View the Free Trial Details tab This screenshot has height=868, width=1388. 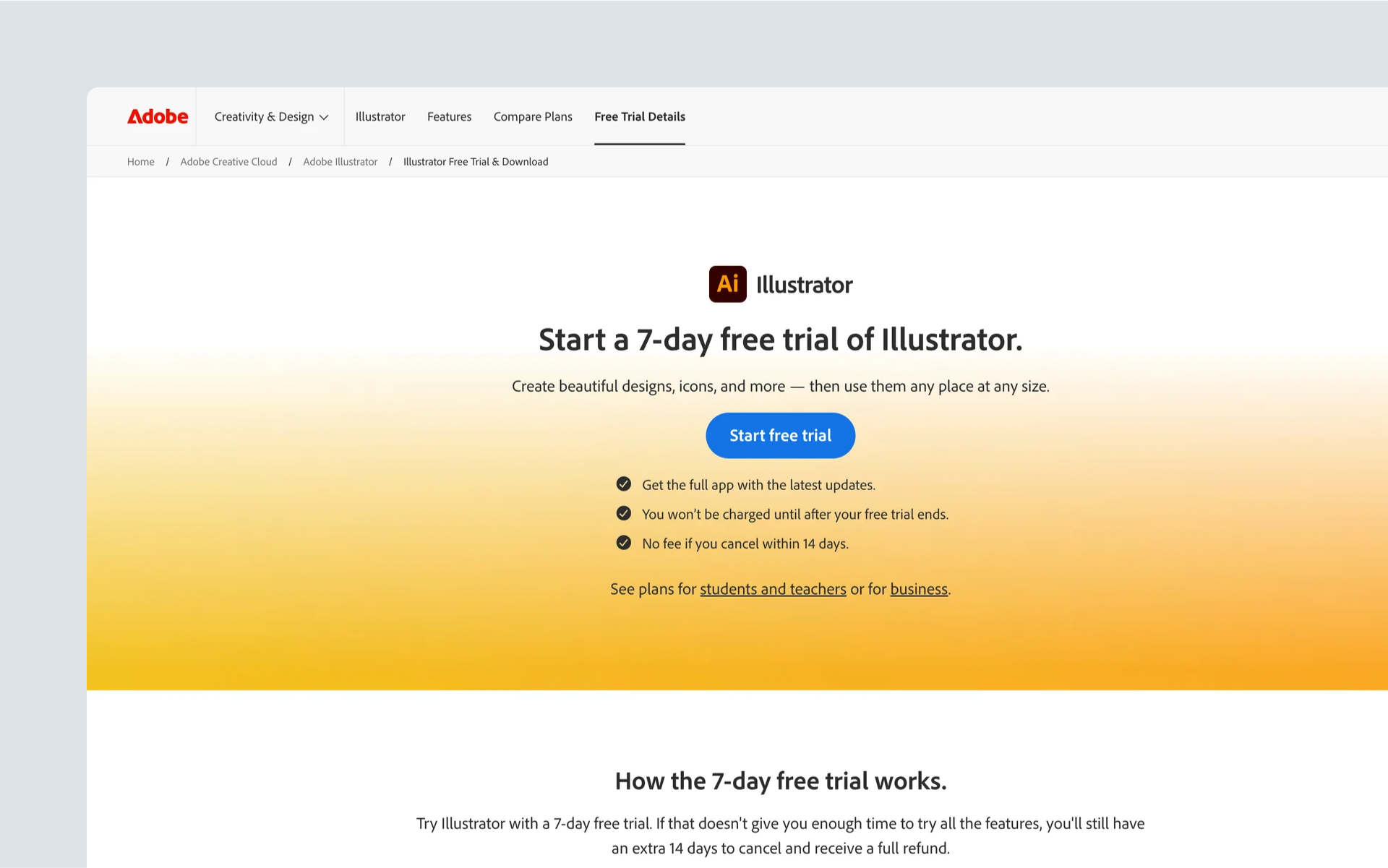pyautogui.click(x=639, y=116)
